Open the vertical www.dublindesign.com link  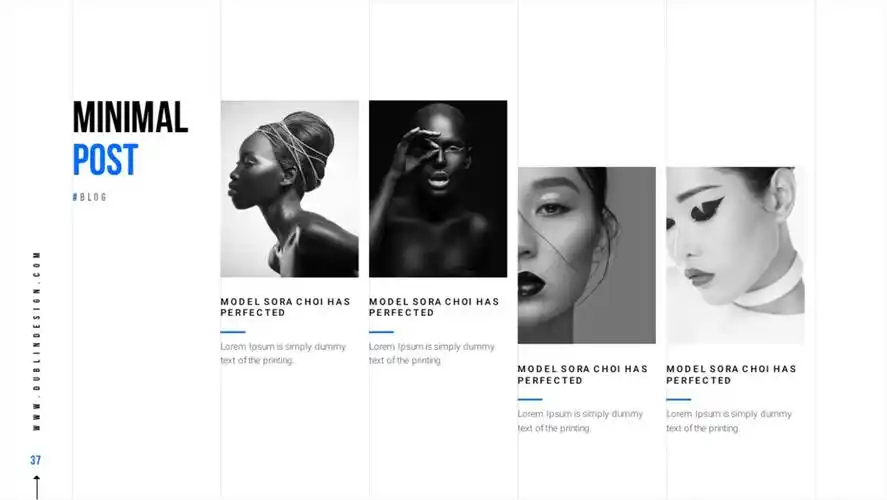pos(37,341)
